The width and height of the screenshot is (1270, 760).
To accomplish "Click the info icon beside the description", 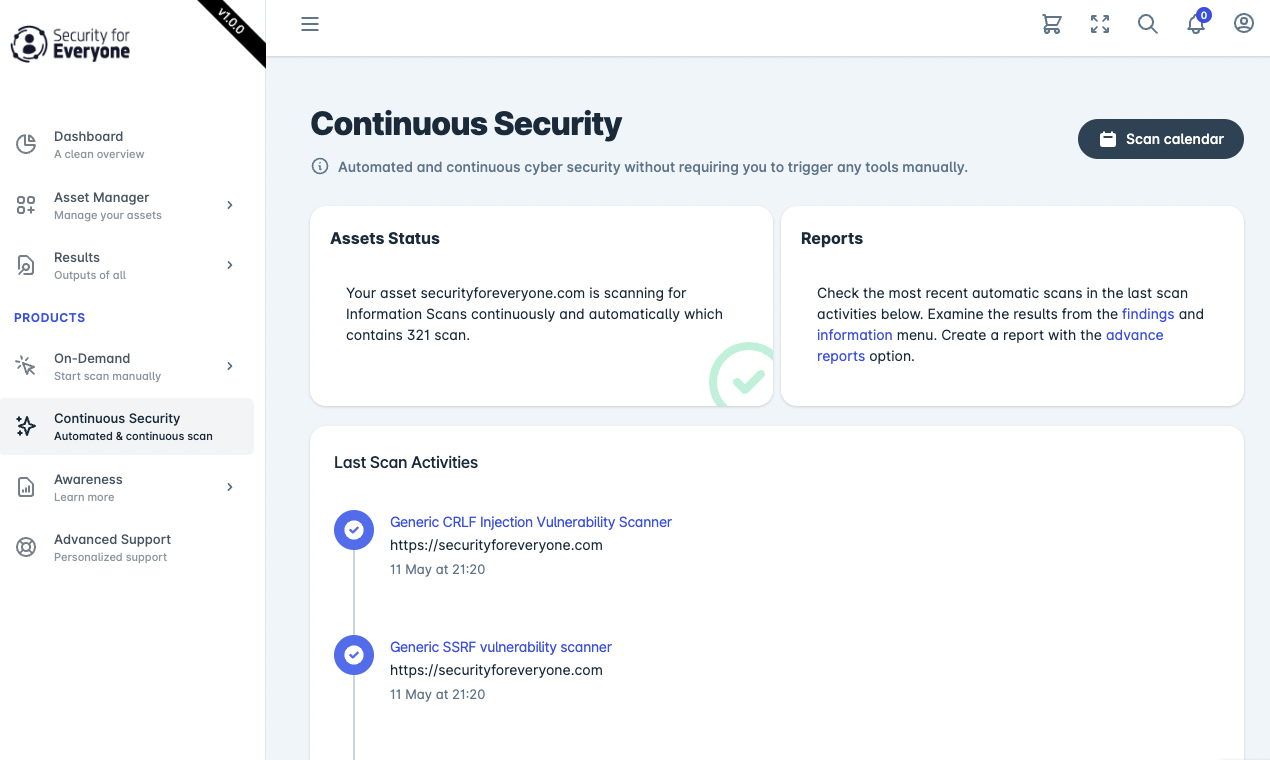I will pyautogui.click(x=320, y=166).
